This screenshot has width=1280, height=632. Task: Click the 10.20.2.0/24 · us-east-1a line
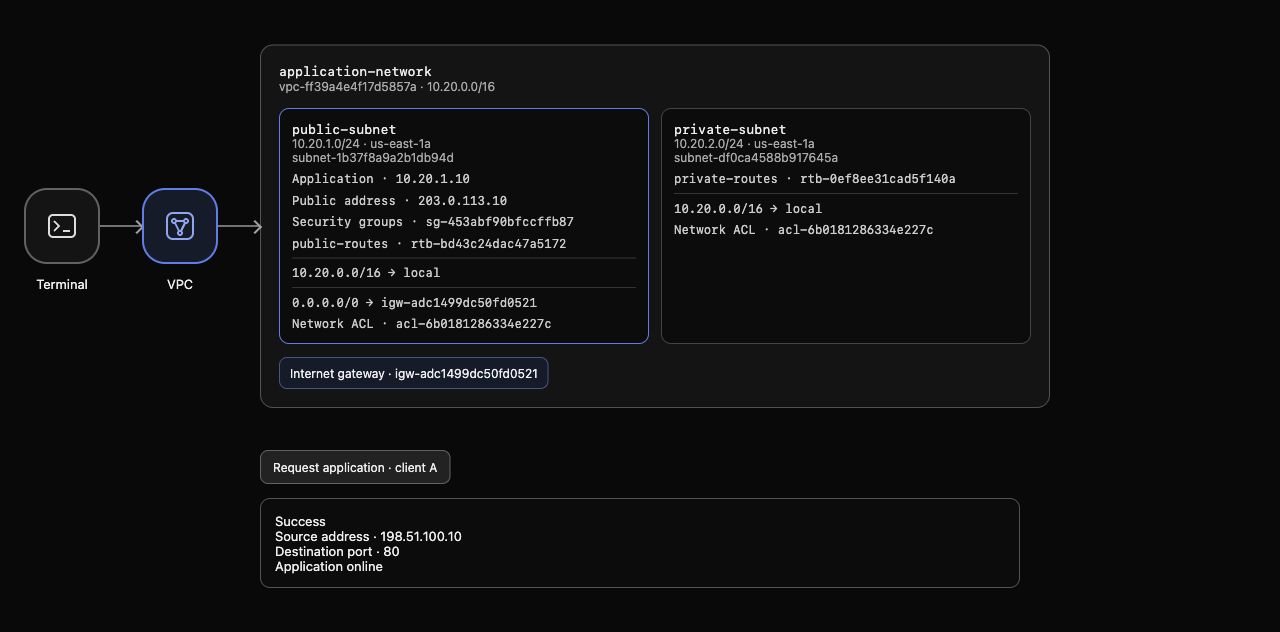pos(745,144)
